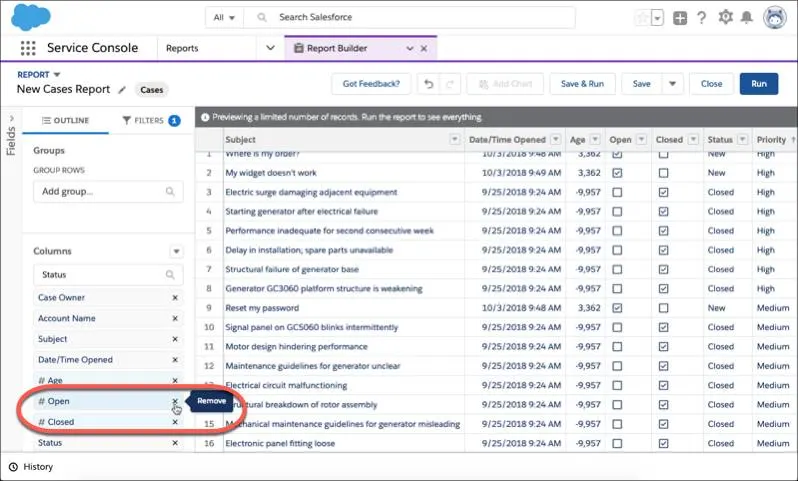Open the Columns section dropdown menu
Screen dimensions: 798x481
tap(176, 251)
